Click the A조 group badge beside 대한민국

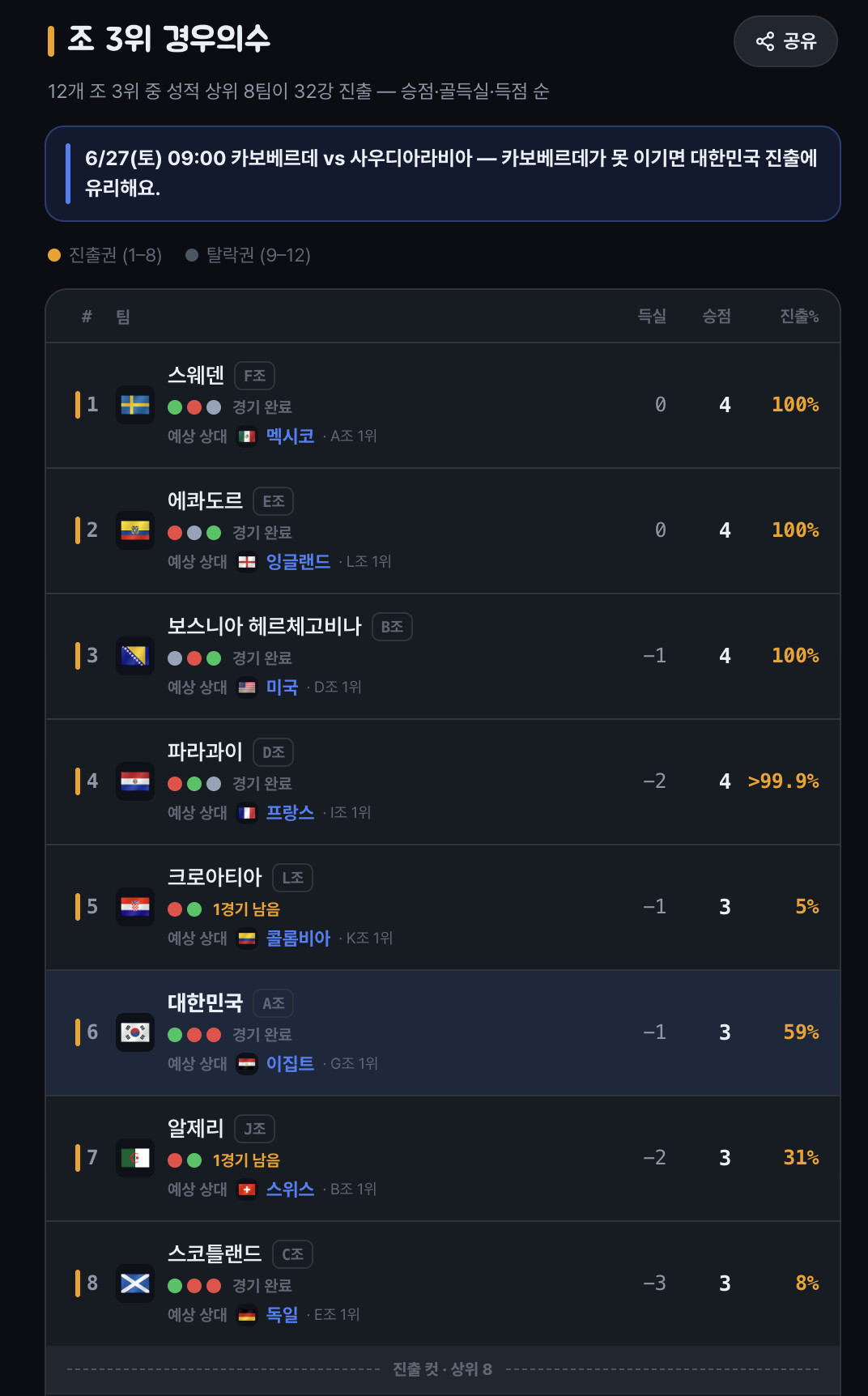(274, 1003)
